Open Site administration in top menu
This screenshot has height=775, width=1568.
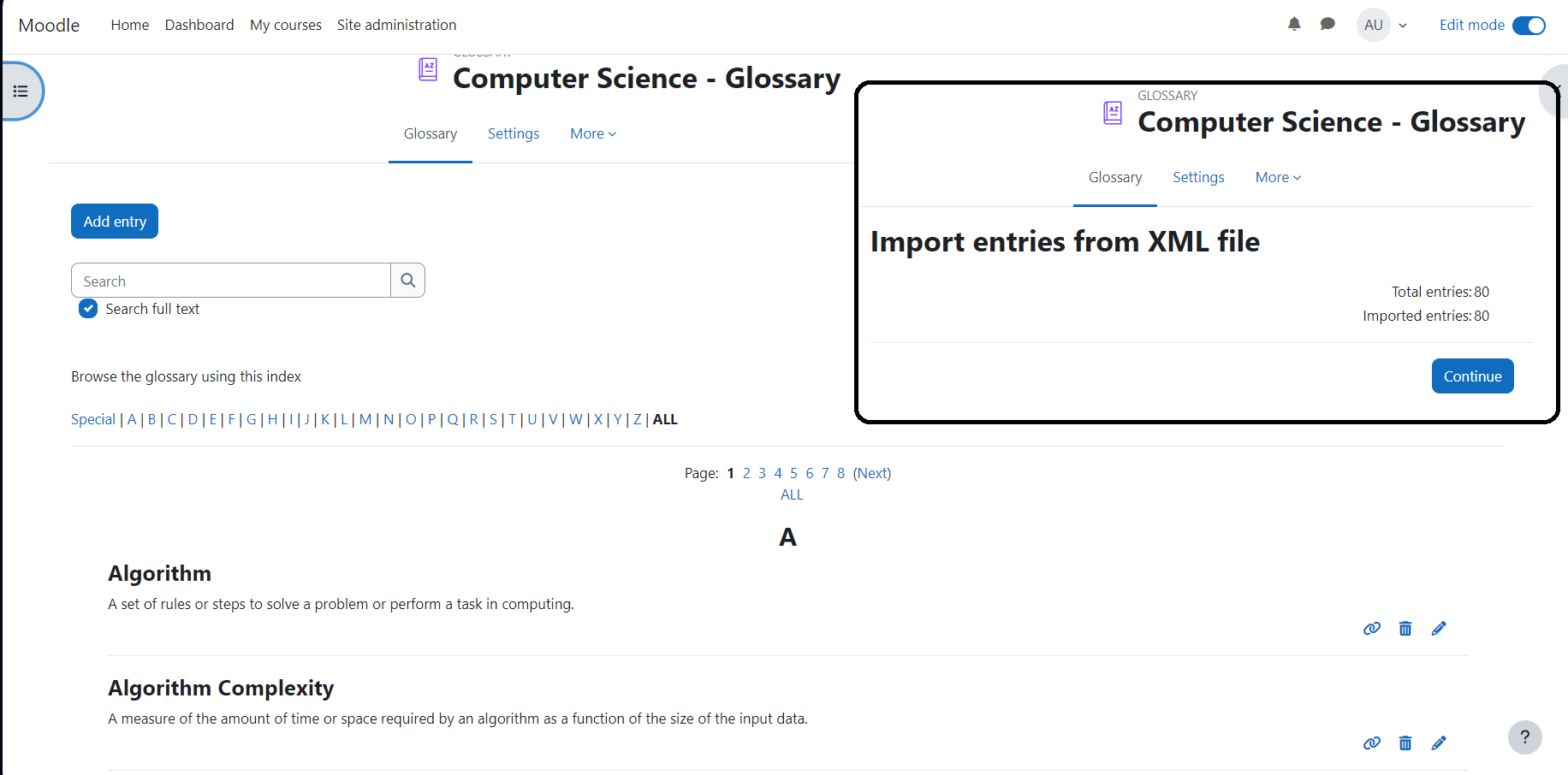coord(396,25)
